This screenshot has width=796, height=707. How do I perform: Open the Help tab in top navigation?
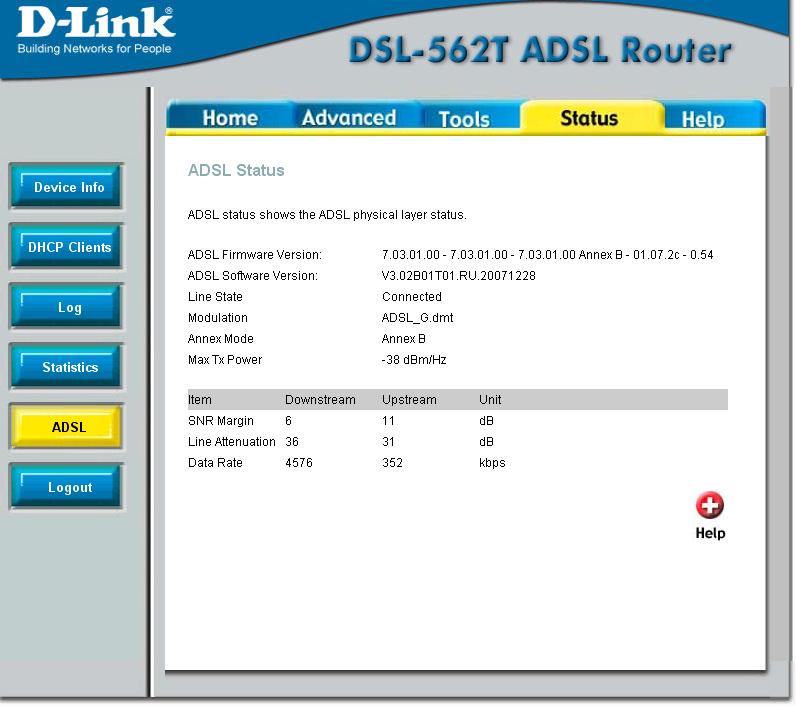703,119
